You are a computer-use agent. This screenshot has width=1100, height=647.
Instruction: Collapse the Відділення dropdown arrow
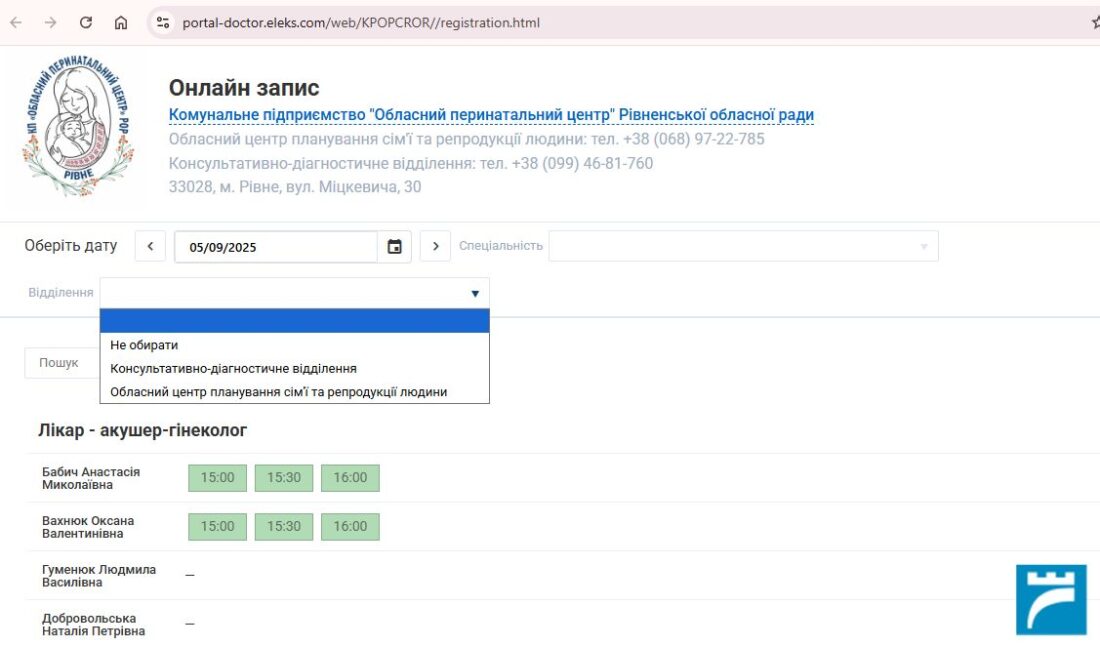point(475,294)
